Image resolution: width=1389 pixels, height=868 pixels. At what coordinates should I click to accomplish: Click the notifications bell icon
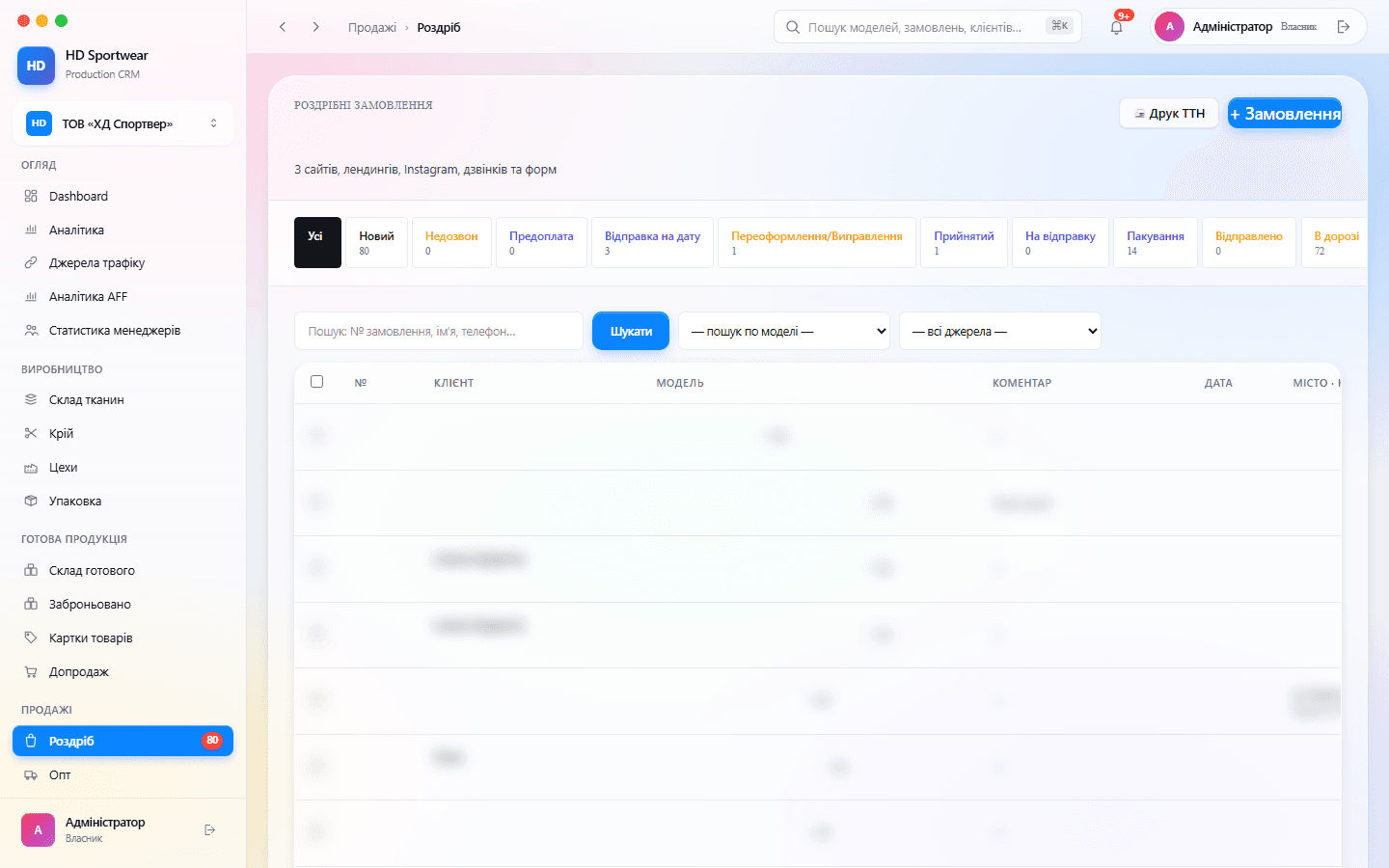point(1116,27)
